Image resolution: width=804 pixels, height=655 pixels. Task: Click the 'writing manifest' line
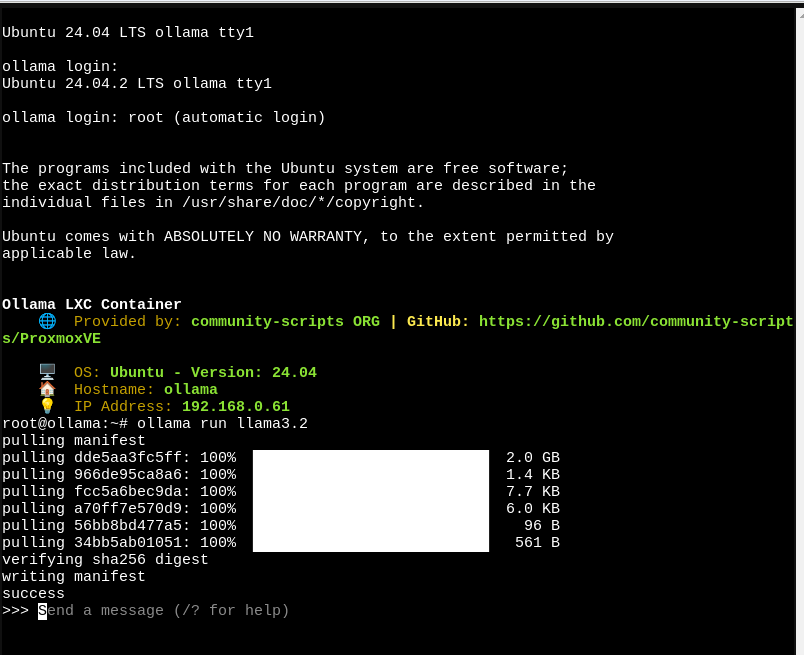(x=74, y=577)
